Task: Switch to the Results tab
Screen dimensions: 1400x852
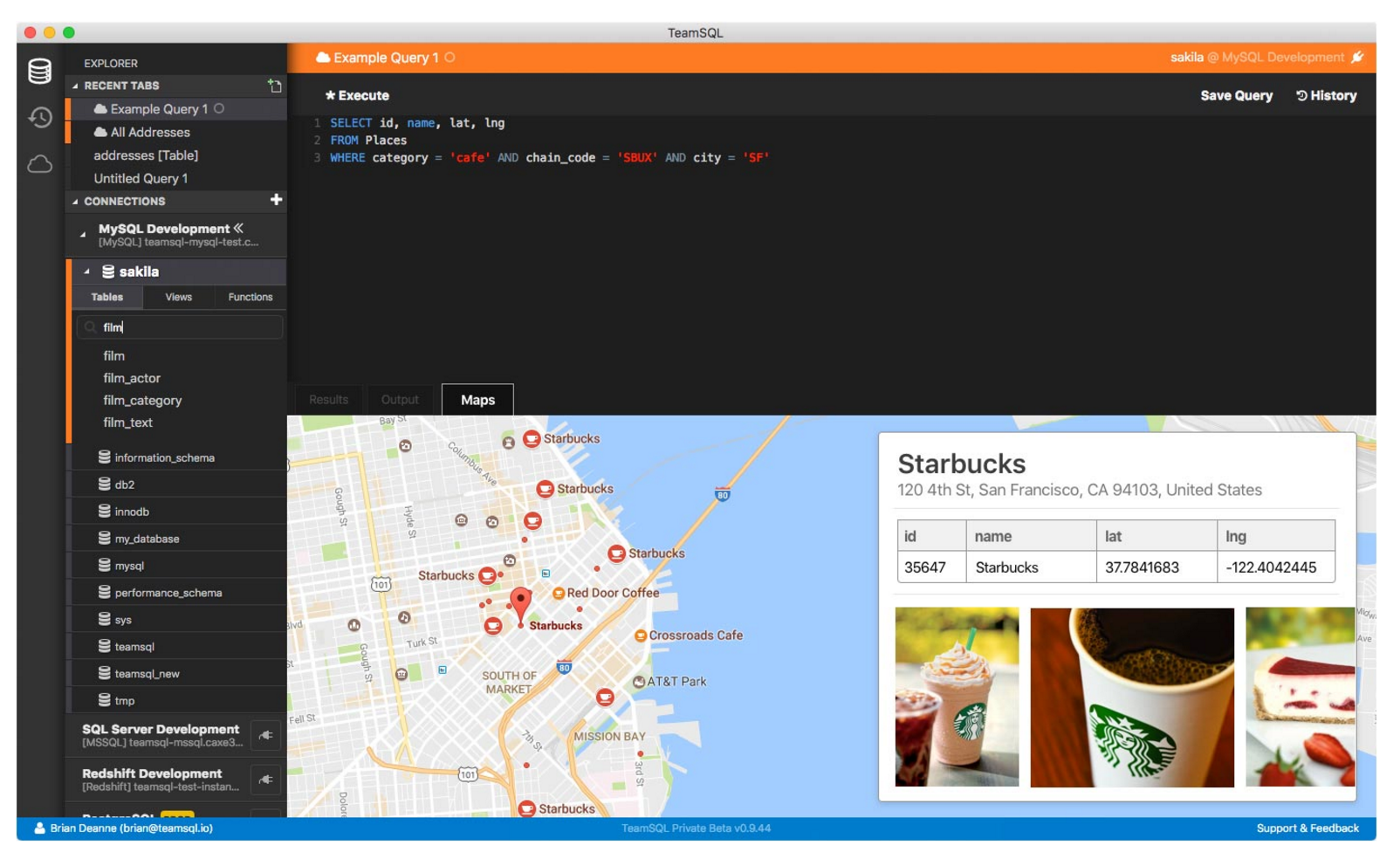Action: (327, 400)
